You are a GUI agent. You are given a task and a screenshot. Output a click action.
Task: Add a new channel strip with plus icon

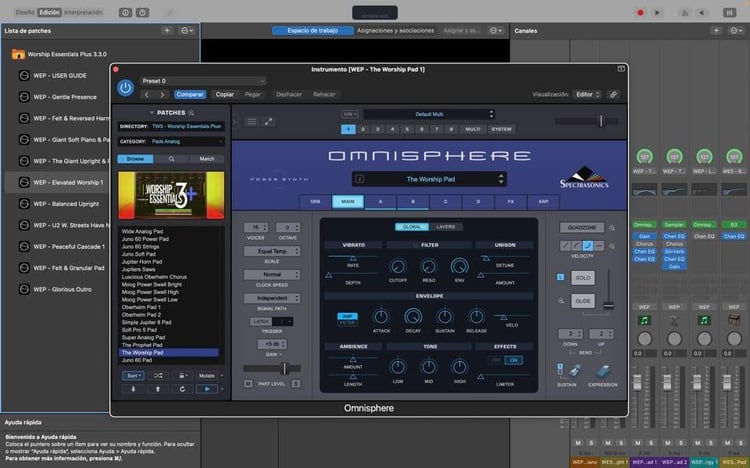[x=716, y=31]
